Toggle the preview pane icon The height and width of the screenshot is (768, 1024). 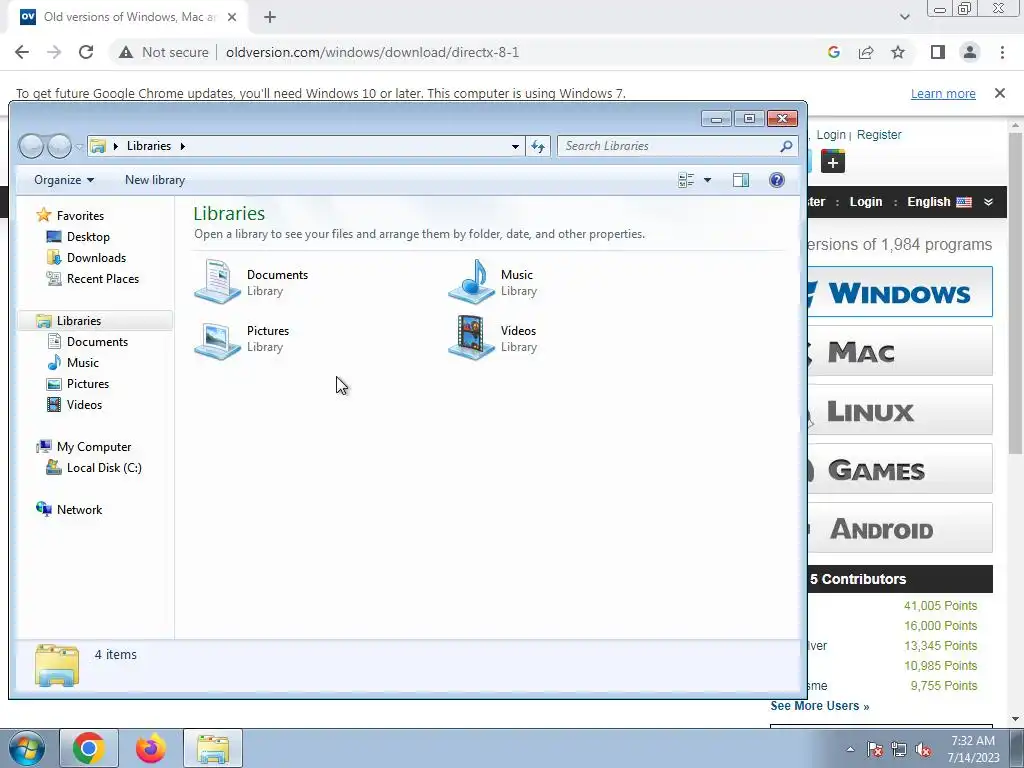pos(741,180)
